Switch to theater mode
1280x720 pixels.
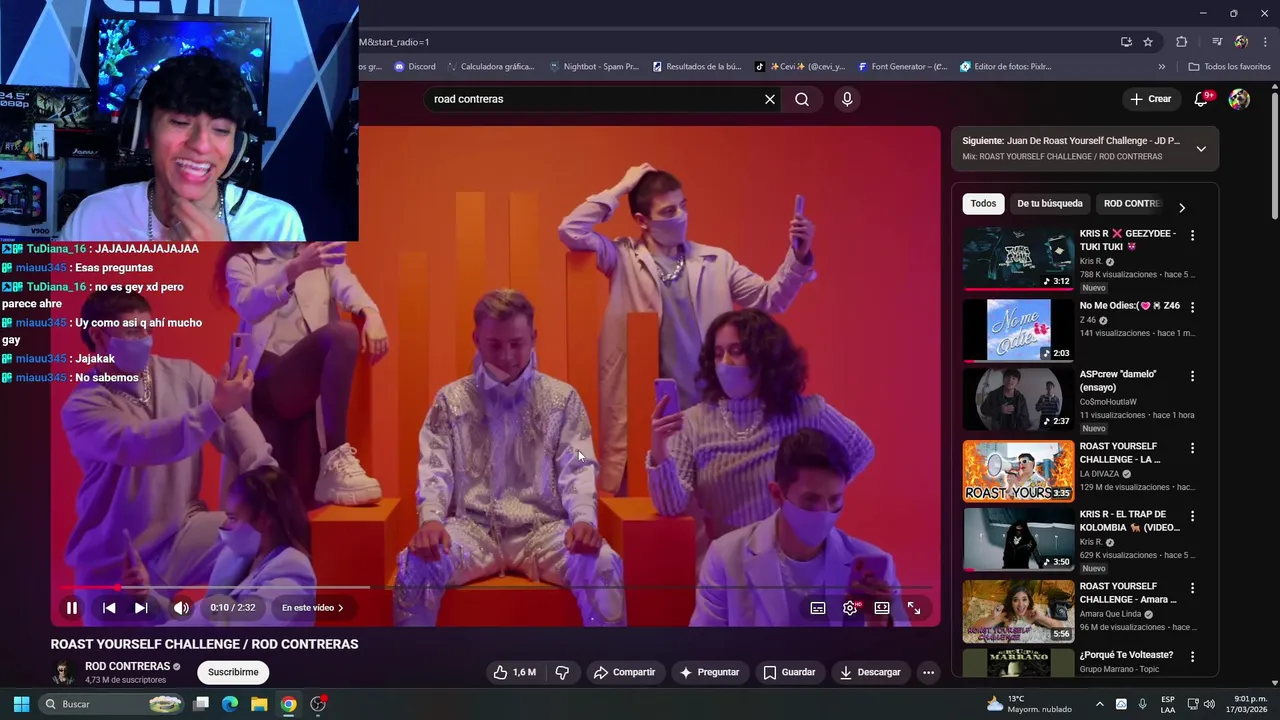click(882, 608)
